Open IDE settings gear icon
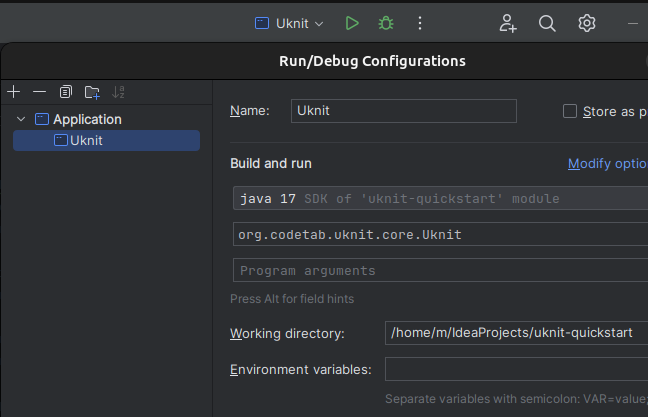Viewport: 648px width, 417px height. coord(586,23)
